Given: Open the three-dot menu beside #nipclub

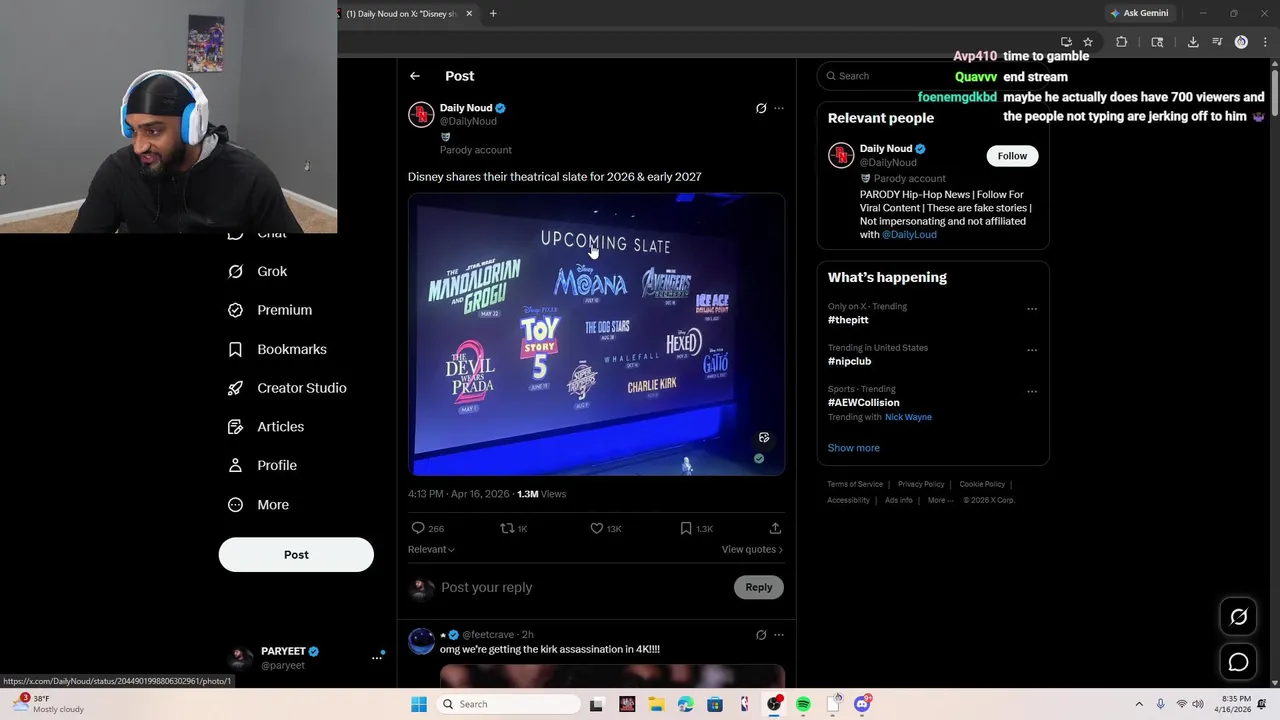Looking at the screenshot, I should pyautogui.click(x=1032, y=350).
